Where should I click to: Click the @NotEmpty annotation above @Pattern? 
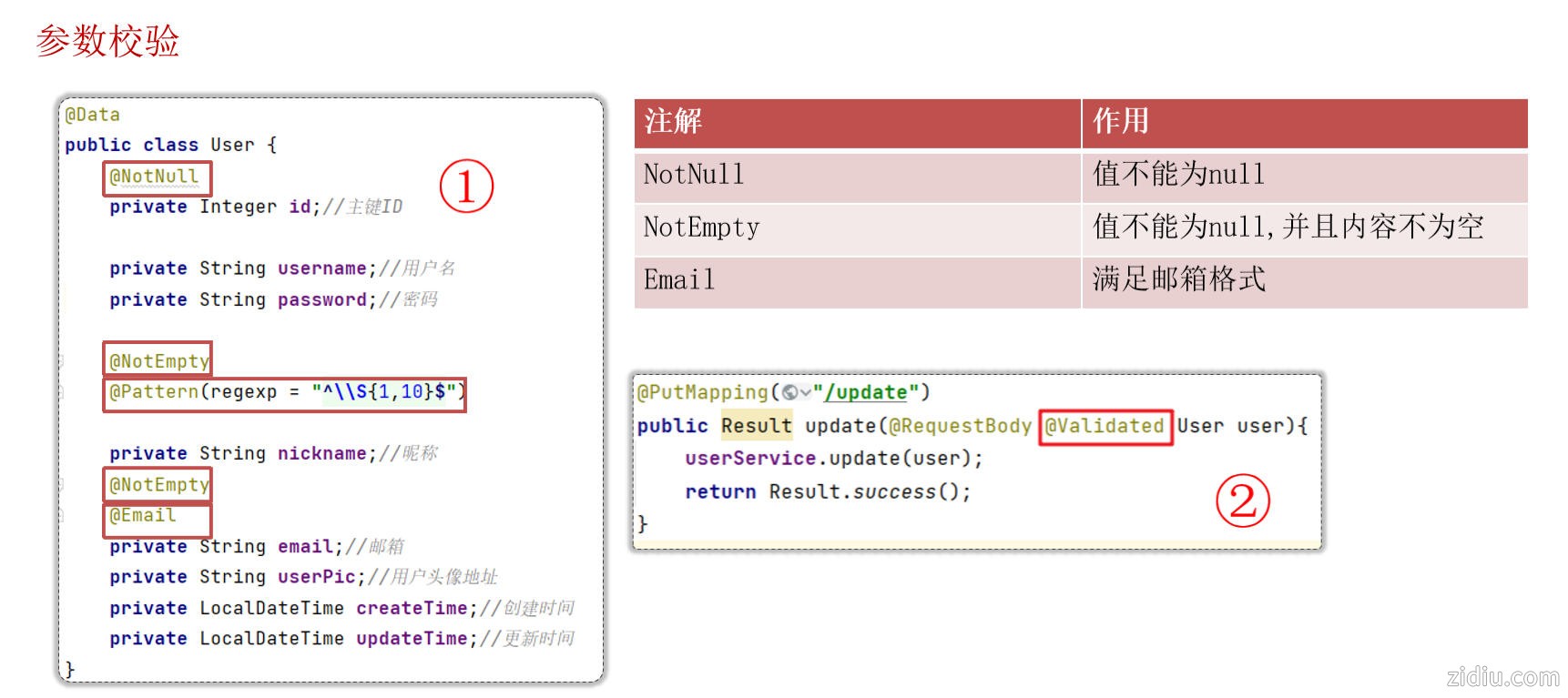tap(158, 360)
